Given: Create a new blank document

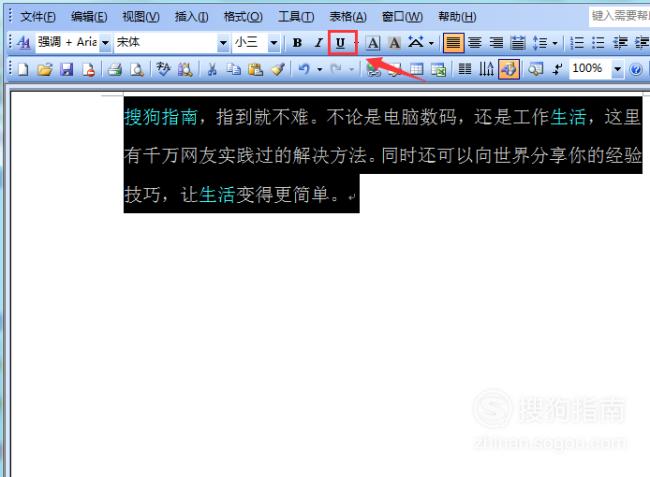Looking at the screenshot, I should click(x=23, y=69).
